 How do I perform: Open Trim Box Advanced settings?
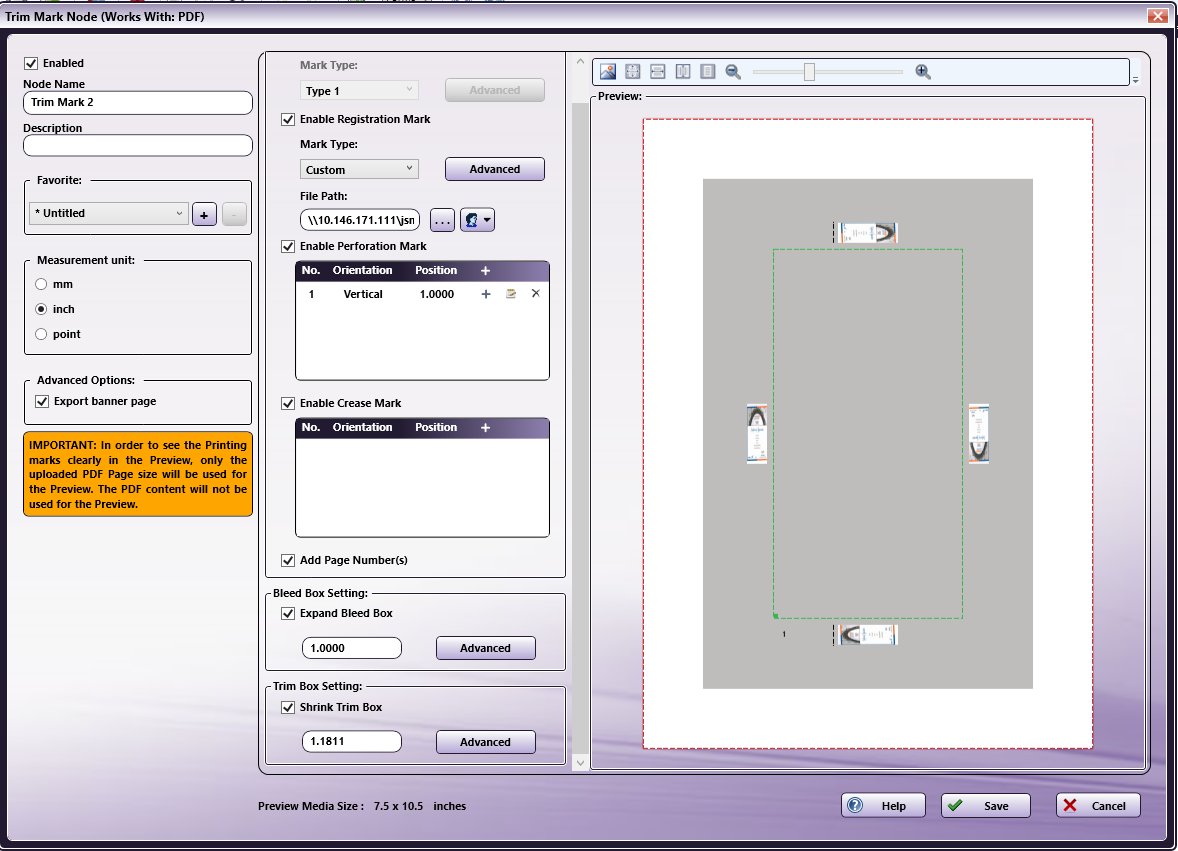(485, 741)
